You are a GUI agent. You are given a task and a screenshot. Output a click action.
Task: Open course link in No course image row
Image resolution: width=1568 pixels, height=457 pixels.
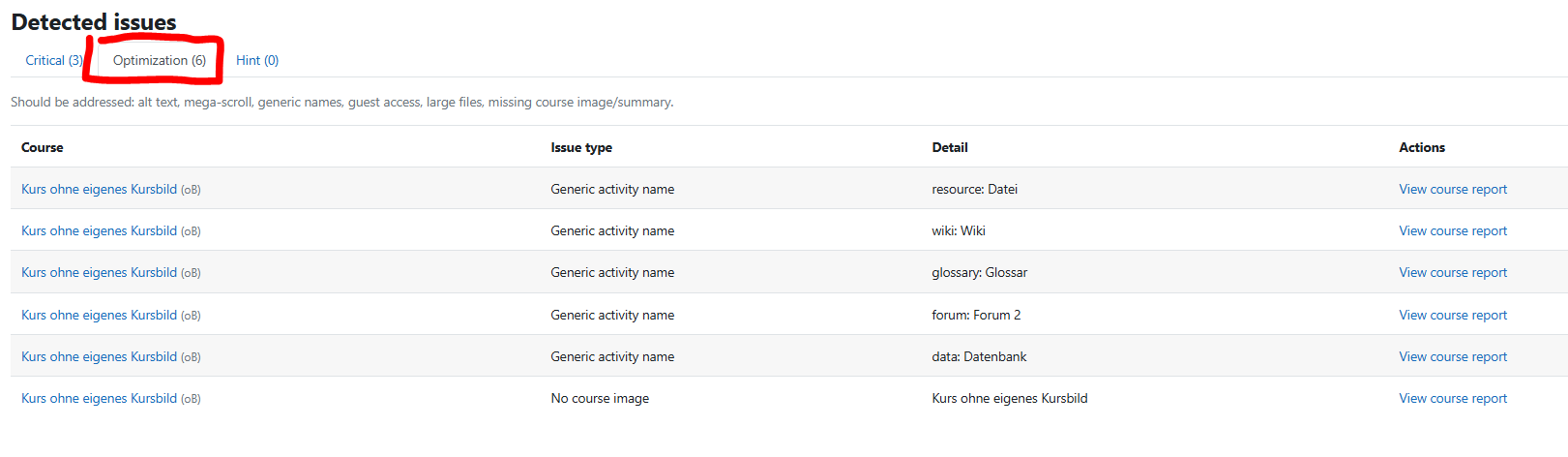point(100,398)
